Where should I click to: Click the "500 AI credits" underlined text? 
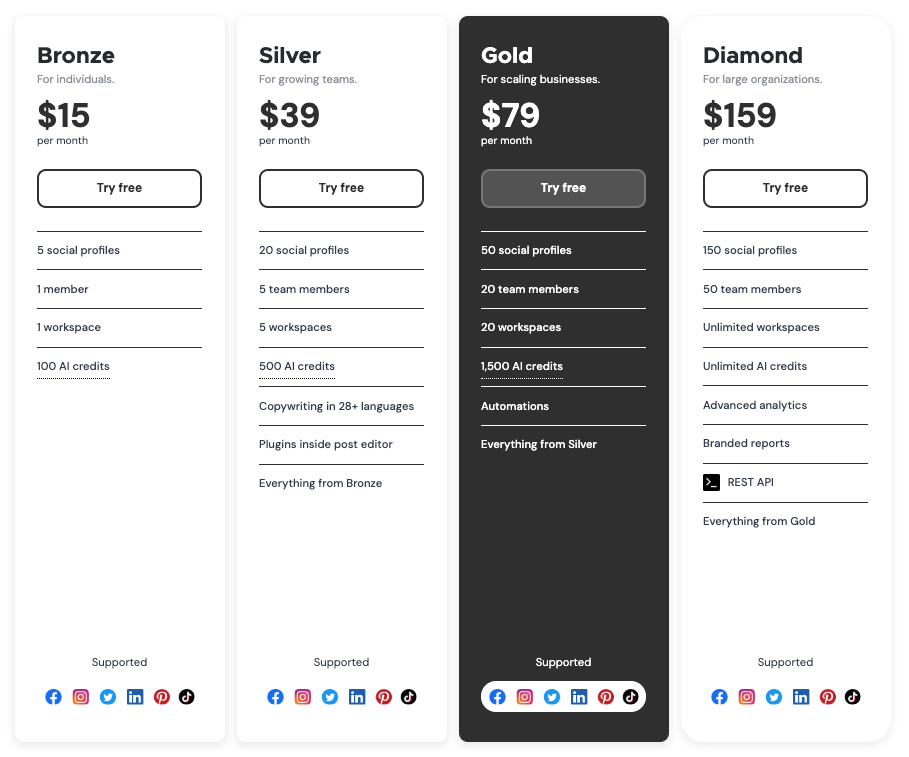point(297,366)
